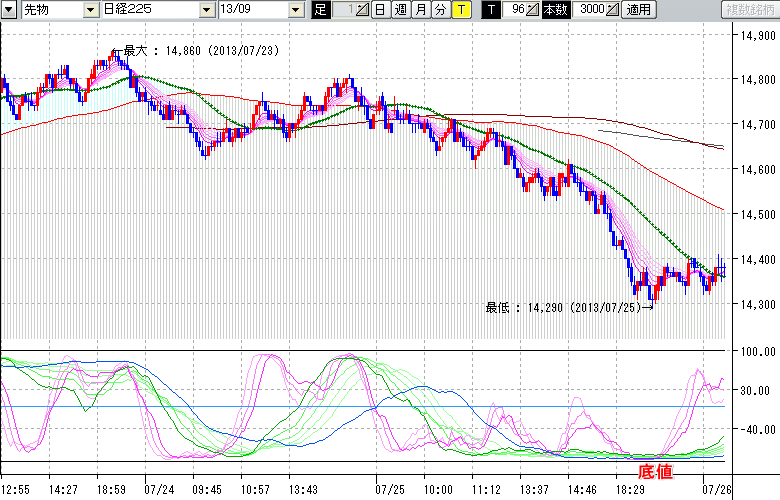Switch to monthly (月) candlestick interval

[x=420, y=10]
